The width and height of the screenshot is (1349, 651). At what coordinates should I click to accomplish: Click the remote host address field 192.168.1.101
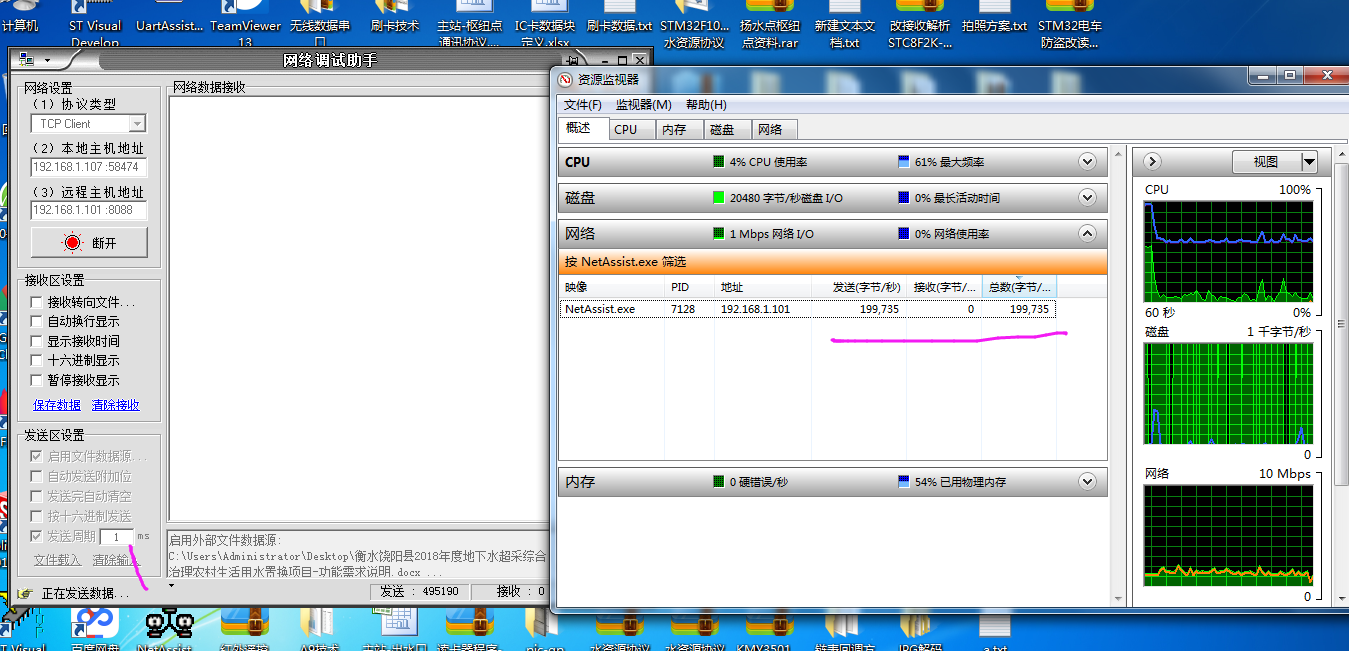tap(89, 211)
